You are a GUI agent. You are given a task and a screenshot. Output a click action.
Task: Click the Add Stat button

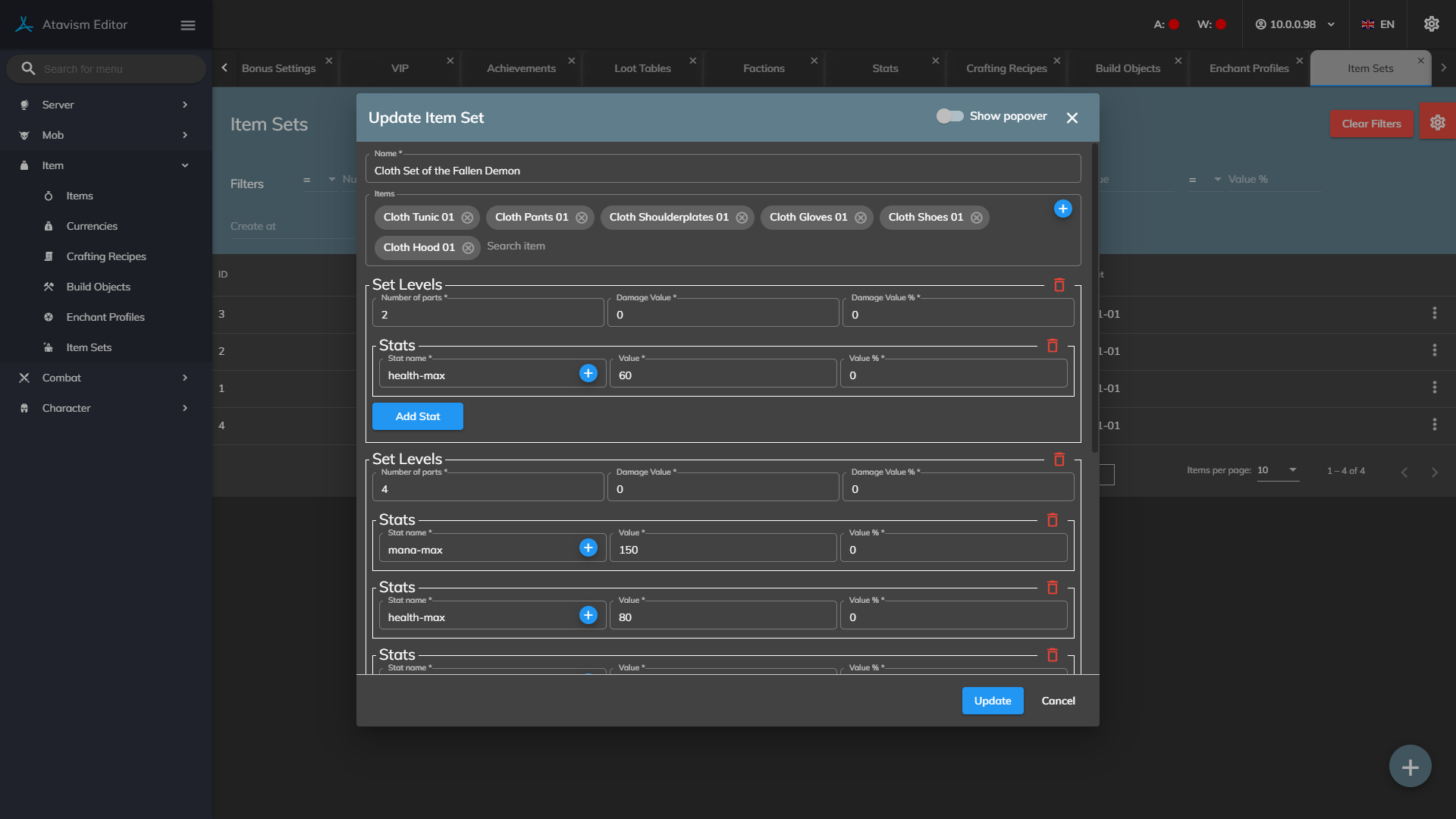coord(417,416)
